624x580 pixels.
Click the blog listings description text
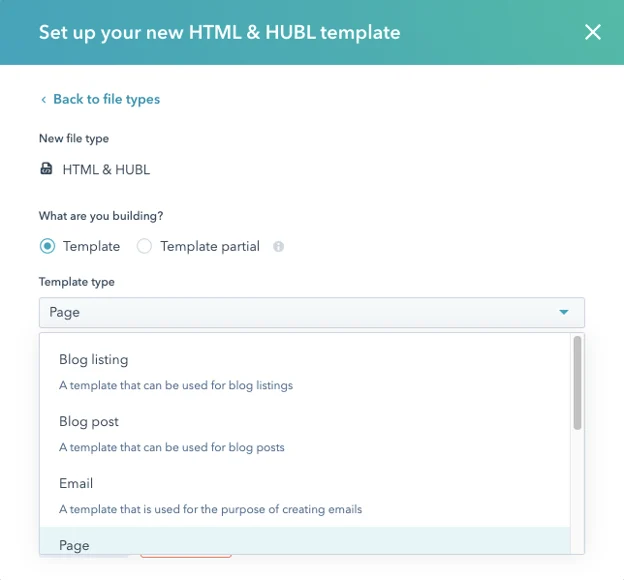[x=176, y=385]
